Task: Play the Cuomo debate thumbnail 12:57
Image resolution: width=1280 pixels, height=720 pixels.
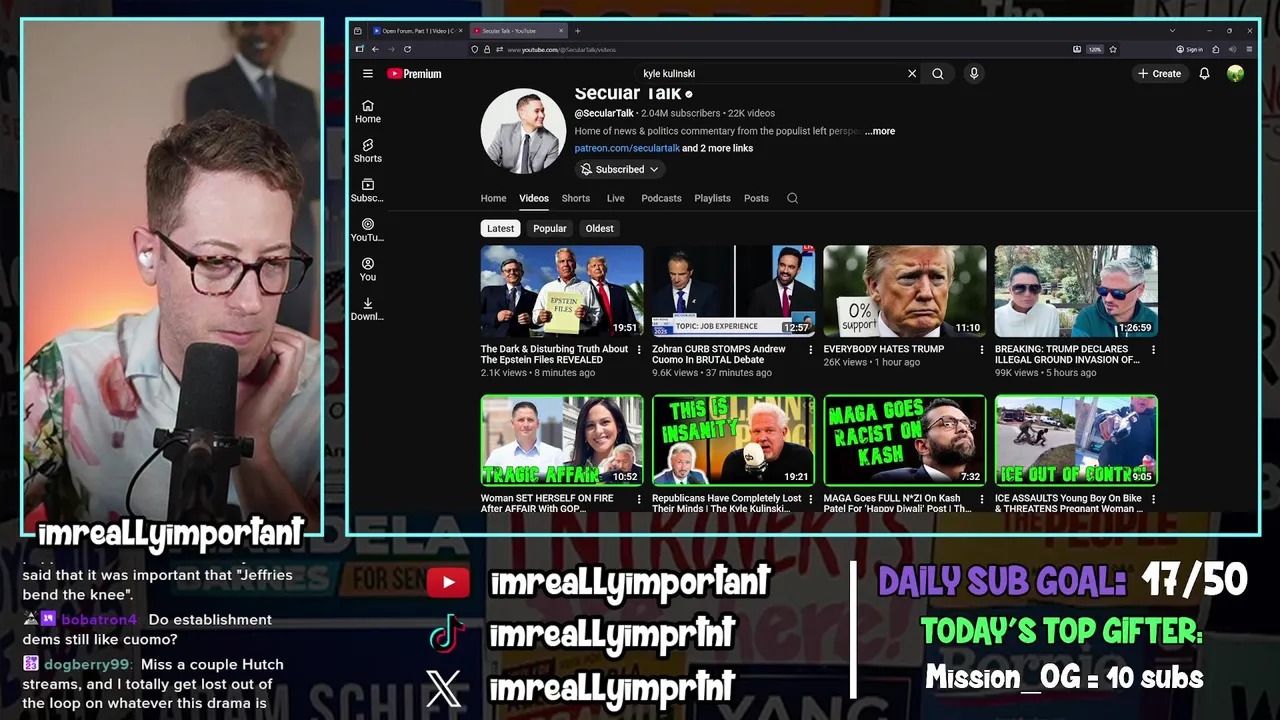Action: pos(733,291)
